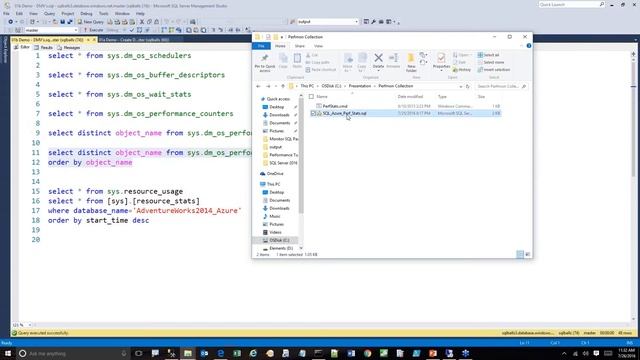
Task: Click the Quick Launch search box in SSMS
Action: [x=571, y=4]
